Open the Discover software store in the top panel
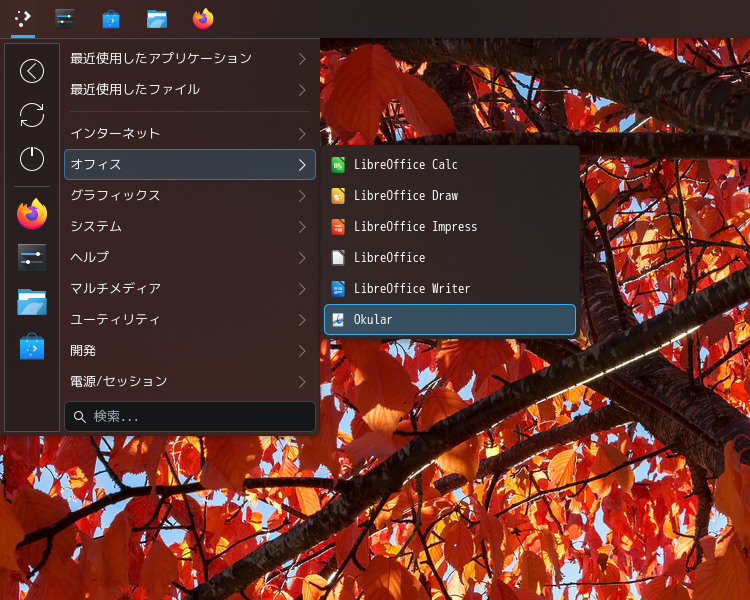The image size is (750, 600). 111,19
